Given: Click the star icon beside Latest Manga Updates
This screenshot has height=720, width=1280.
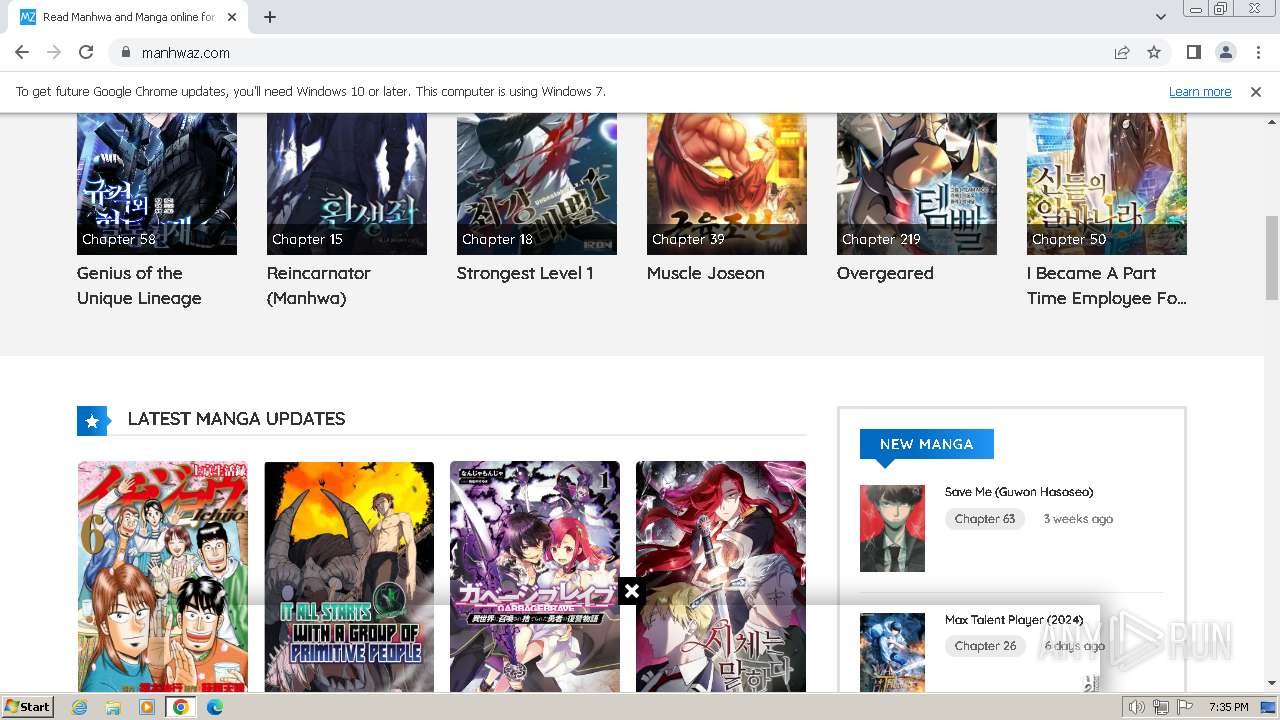Looking at the screenshot, I should tap(92, 421).
